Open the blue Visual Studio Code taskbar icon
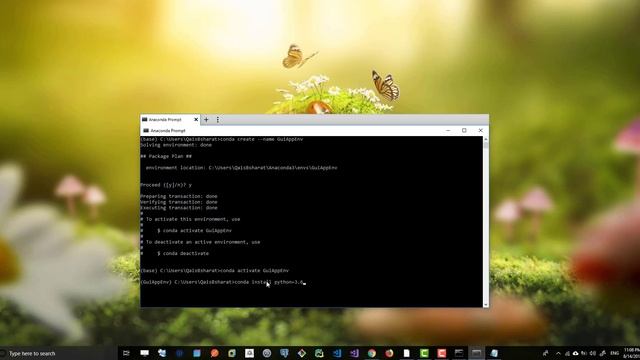The width and height of the screenshot is (640, 360). [x=336, y=353]
